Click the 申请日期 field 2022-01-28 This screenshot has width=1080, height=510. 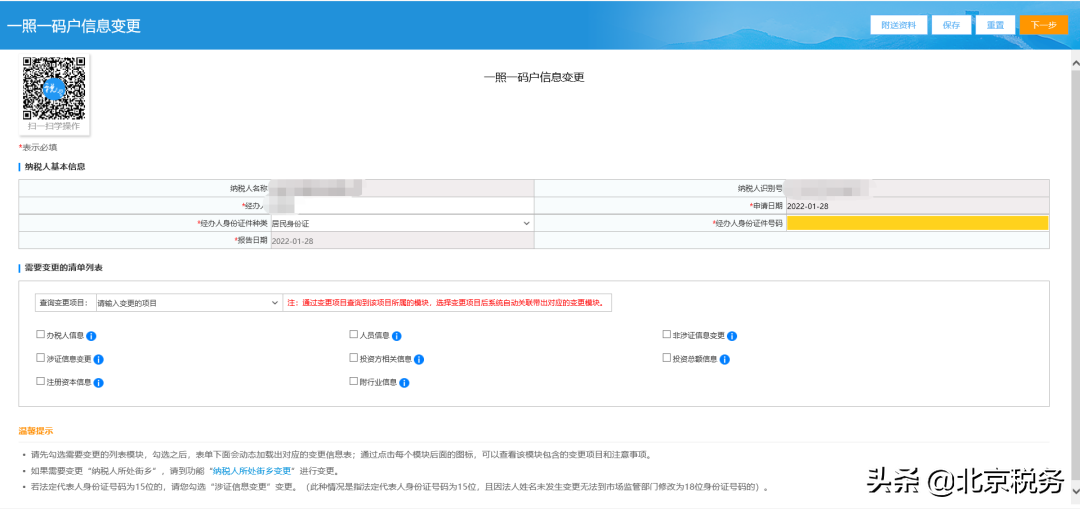[917, 205]
